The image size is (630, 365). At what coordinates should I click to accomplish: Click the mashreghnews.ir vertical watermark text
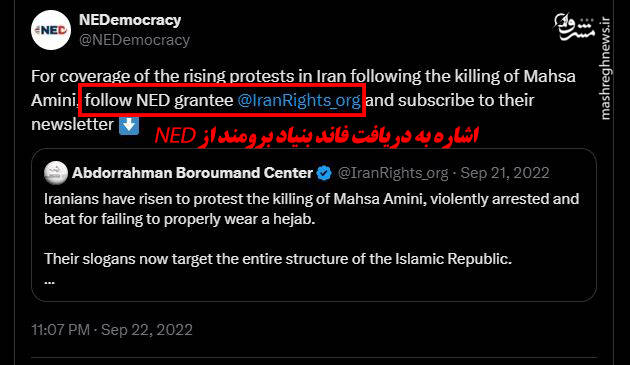(605, 68)
